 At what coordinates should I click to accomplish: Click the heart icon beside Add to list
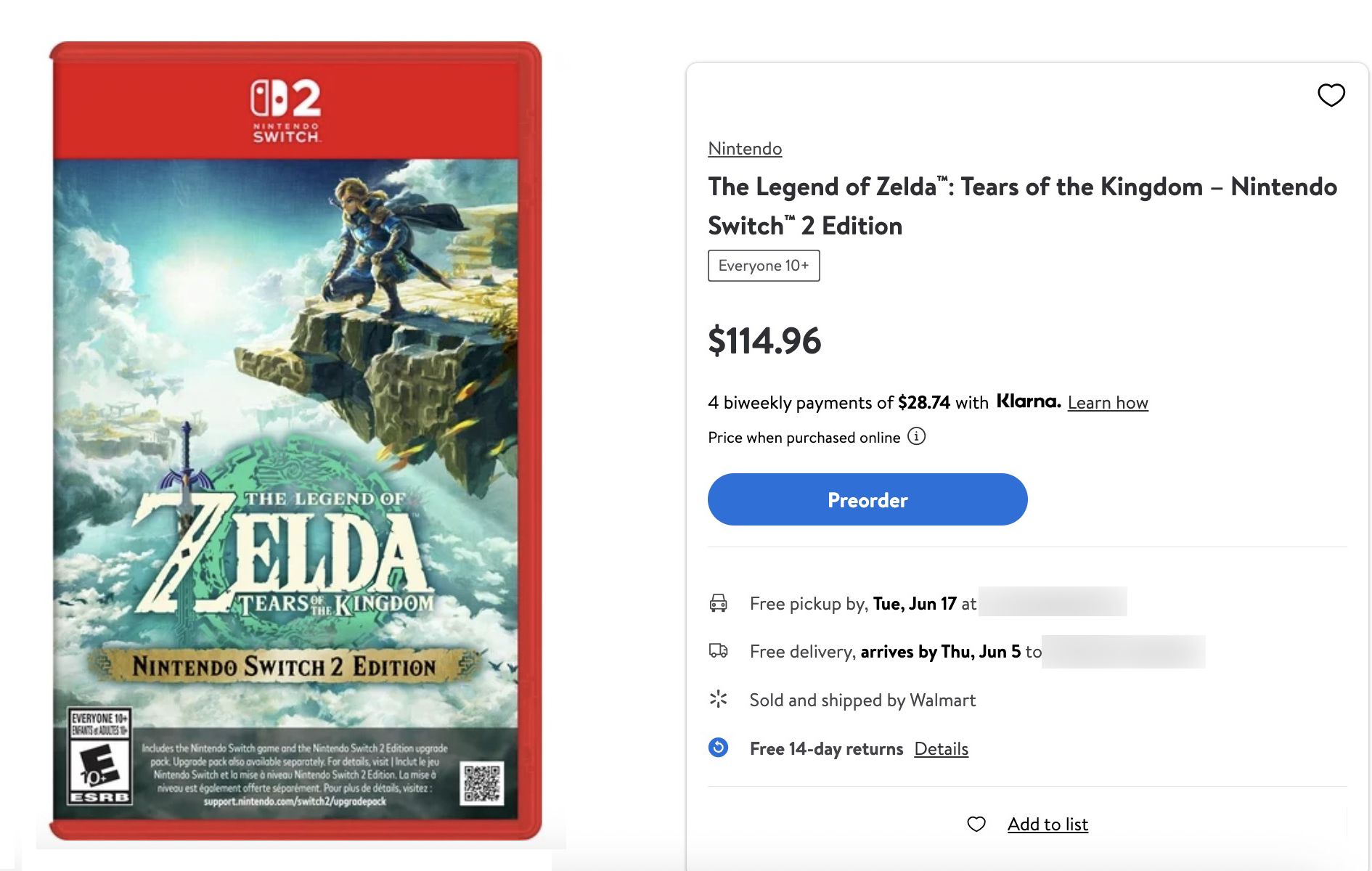pos(976,824)
